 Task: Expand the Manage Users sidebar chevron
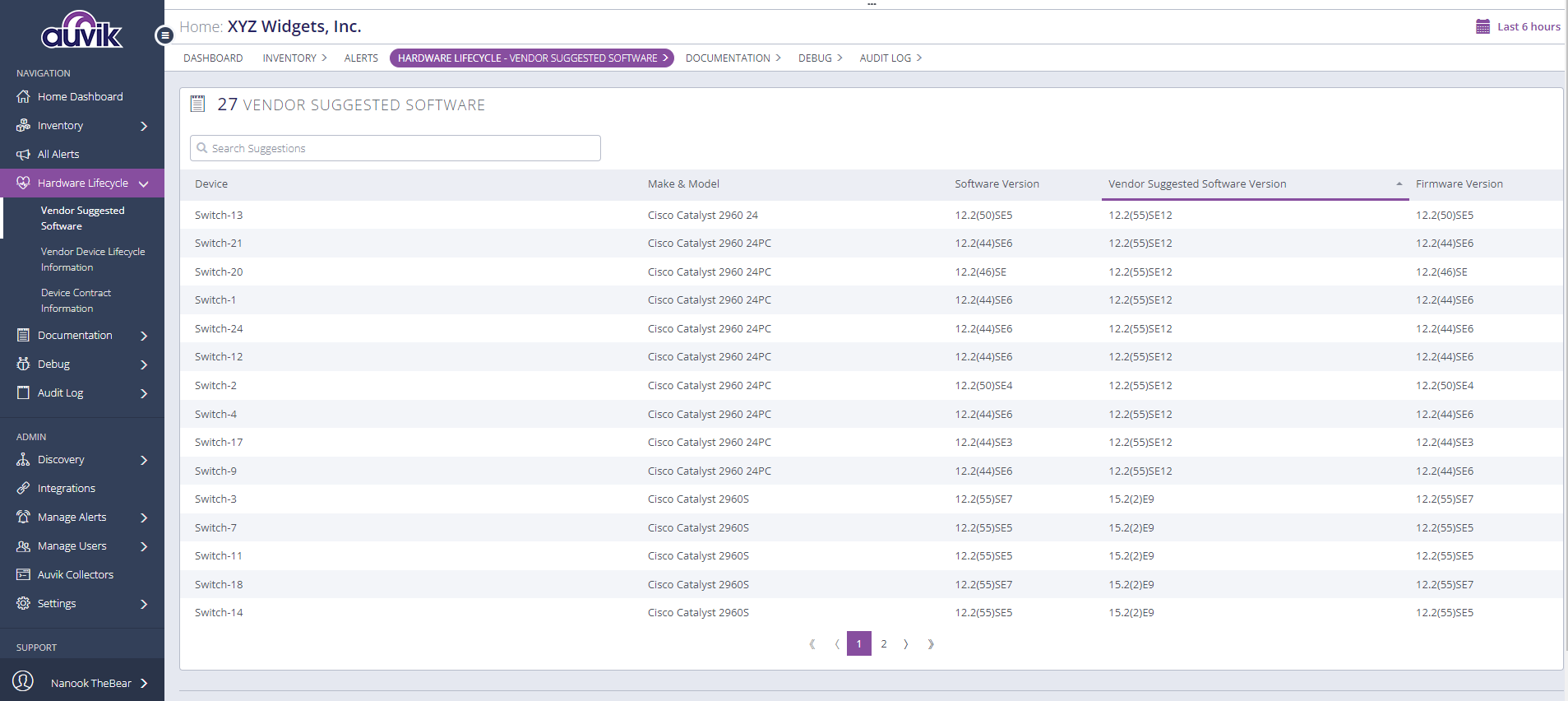(x=144, y=546)
